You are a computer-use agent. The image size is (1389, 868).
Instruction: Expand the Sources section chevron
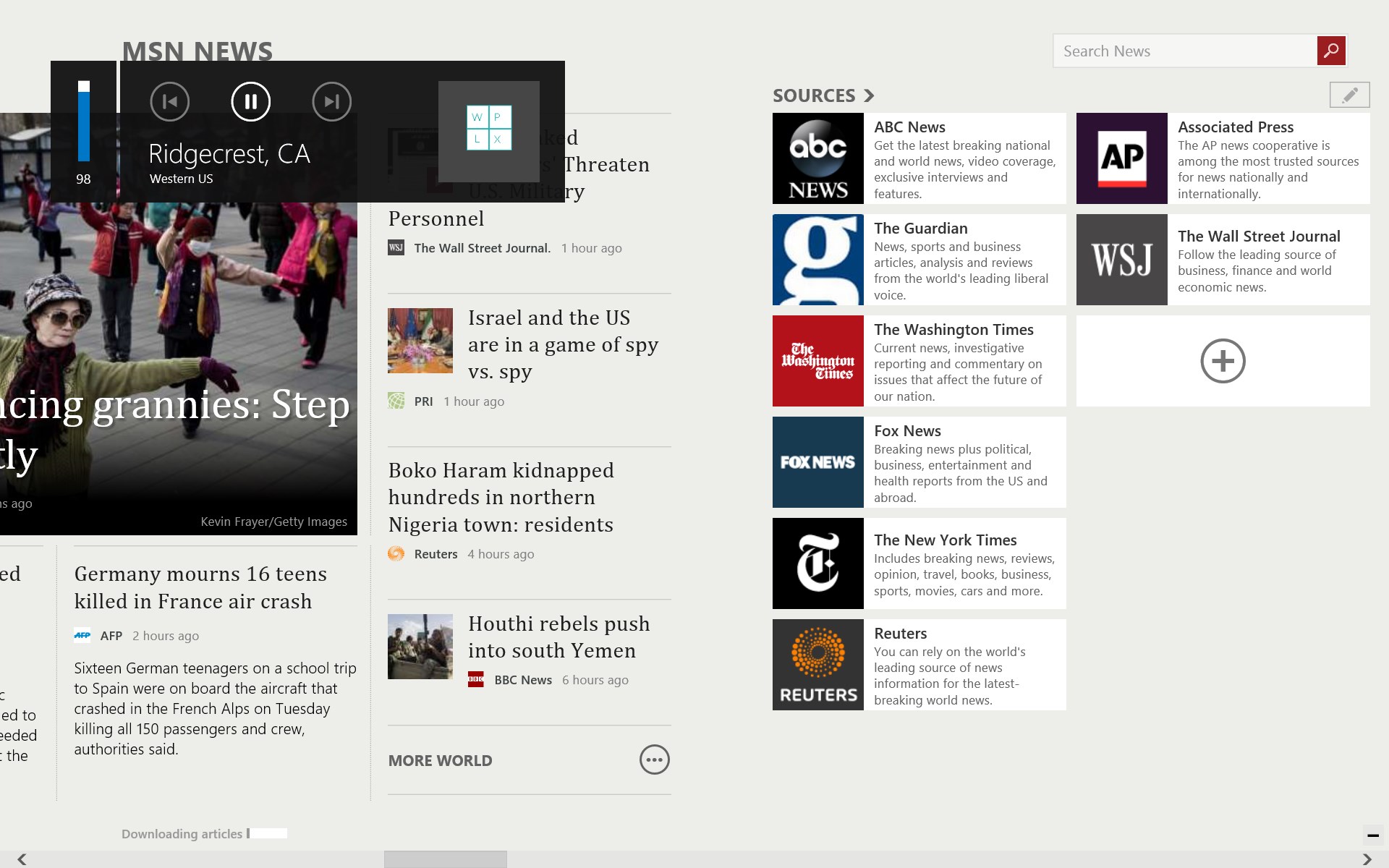pos(869,95)
